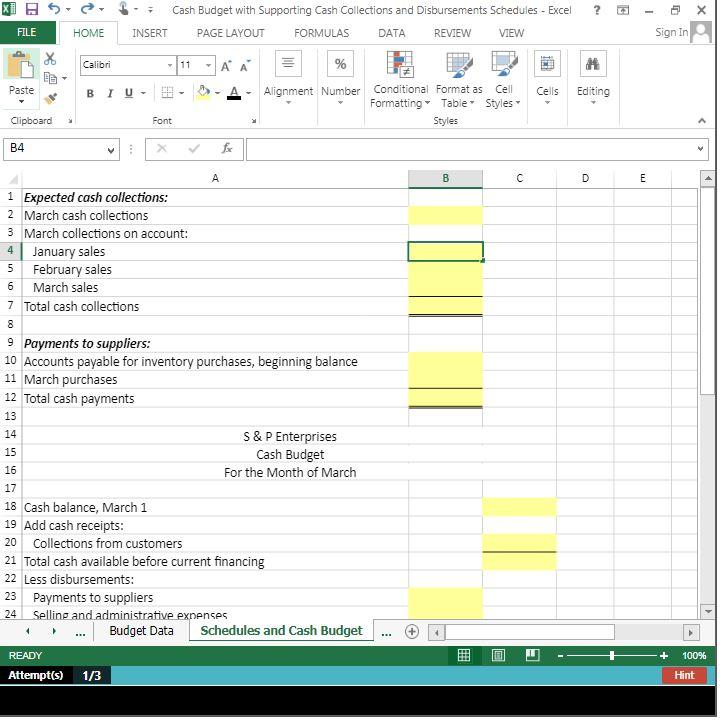The image size is (720, 721).
Task: Click the Save icon in quick access toolbar
Action: coord(31,9)
